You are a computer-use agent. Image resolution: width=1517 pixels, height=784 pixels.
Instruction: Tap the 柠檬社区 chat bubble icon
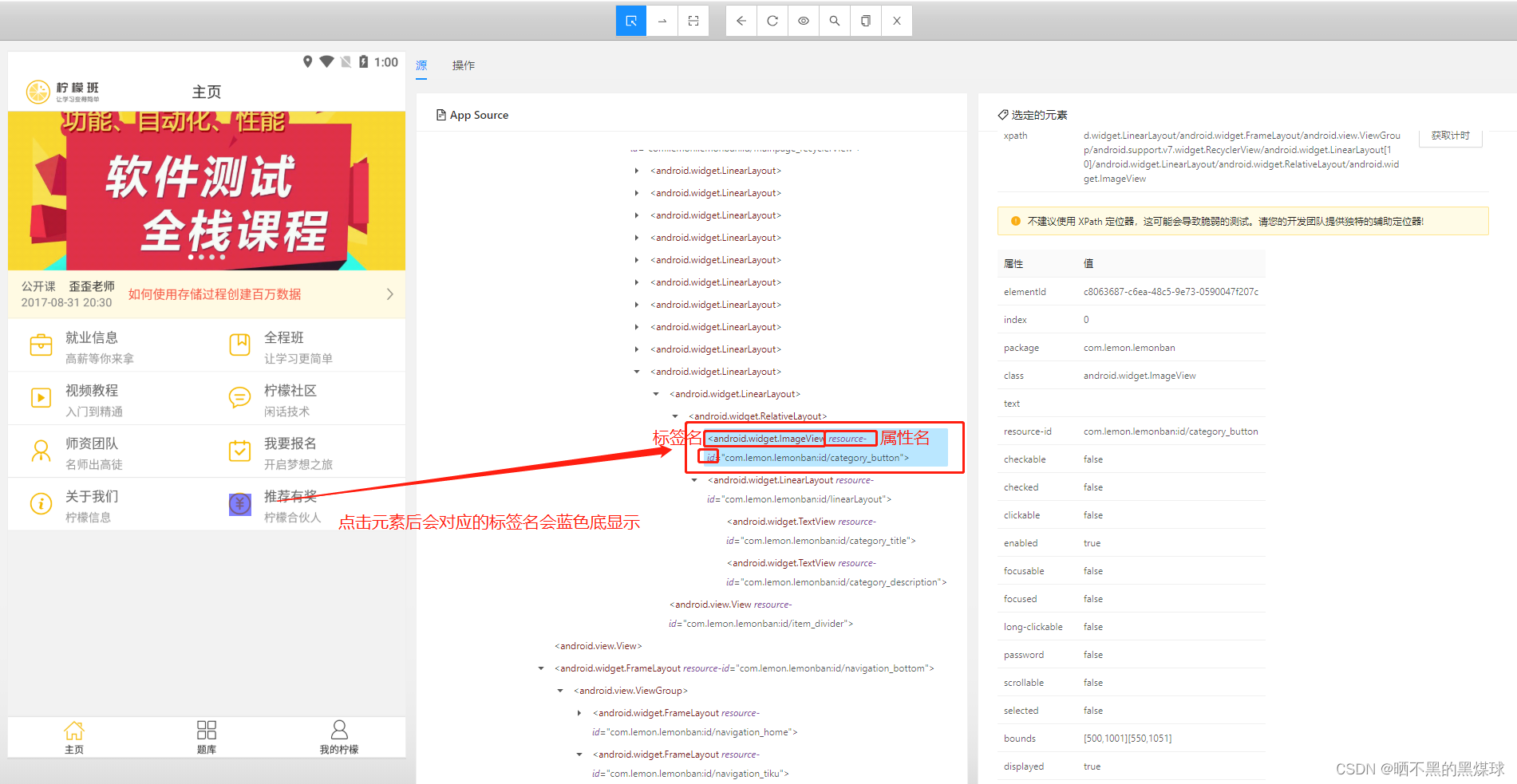239,397
